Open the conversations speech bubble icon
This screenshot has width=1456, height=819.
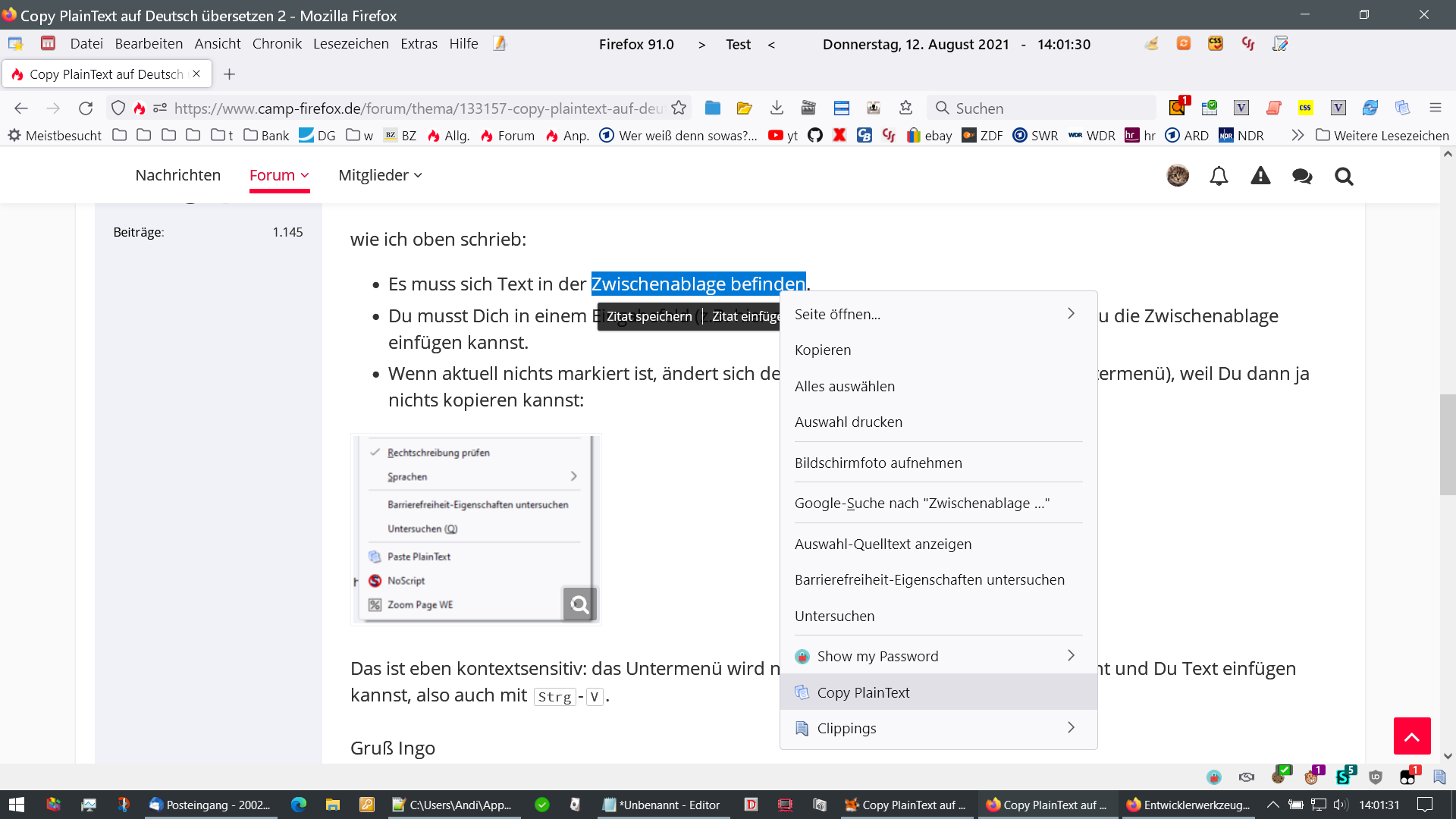[x=1302, y=176]
